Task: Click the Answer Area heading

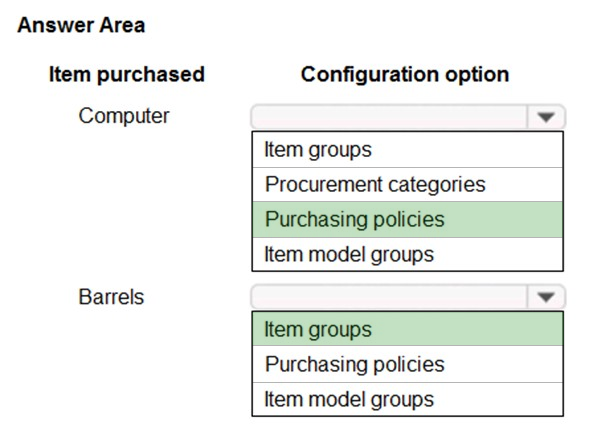Action: tap(81, 26)
